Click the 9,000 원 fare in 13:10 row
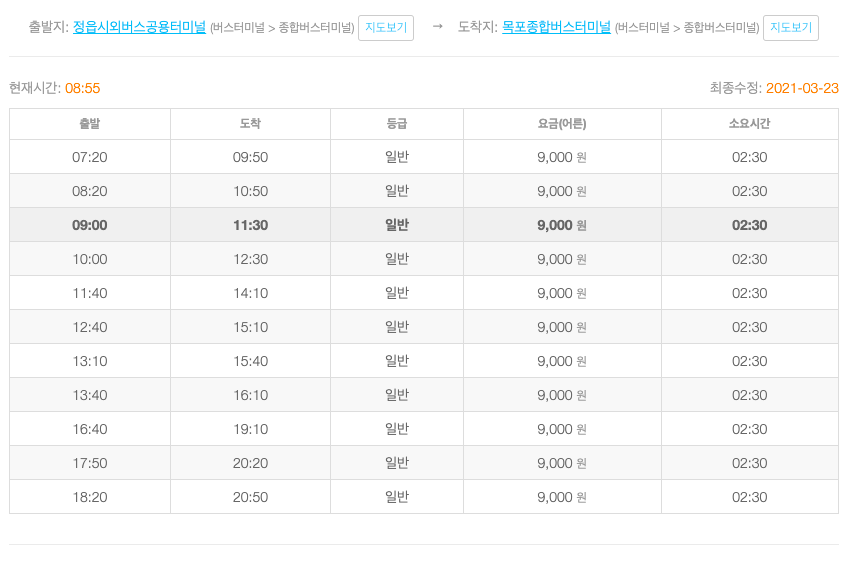The width and height of the screenshot is (849, 561). tap(562, 361)
